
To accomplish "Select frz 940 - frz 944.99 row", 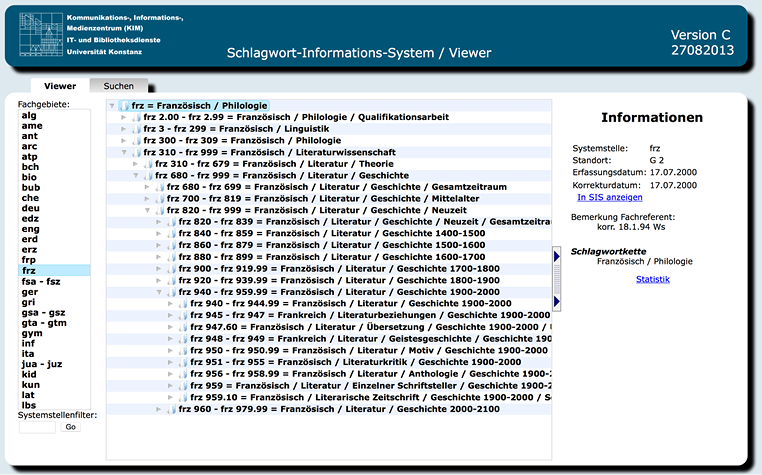I will 329,304.
